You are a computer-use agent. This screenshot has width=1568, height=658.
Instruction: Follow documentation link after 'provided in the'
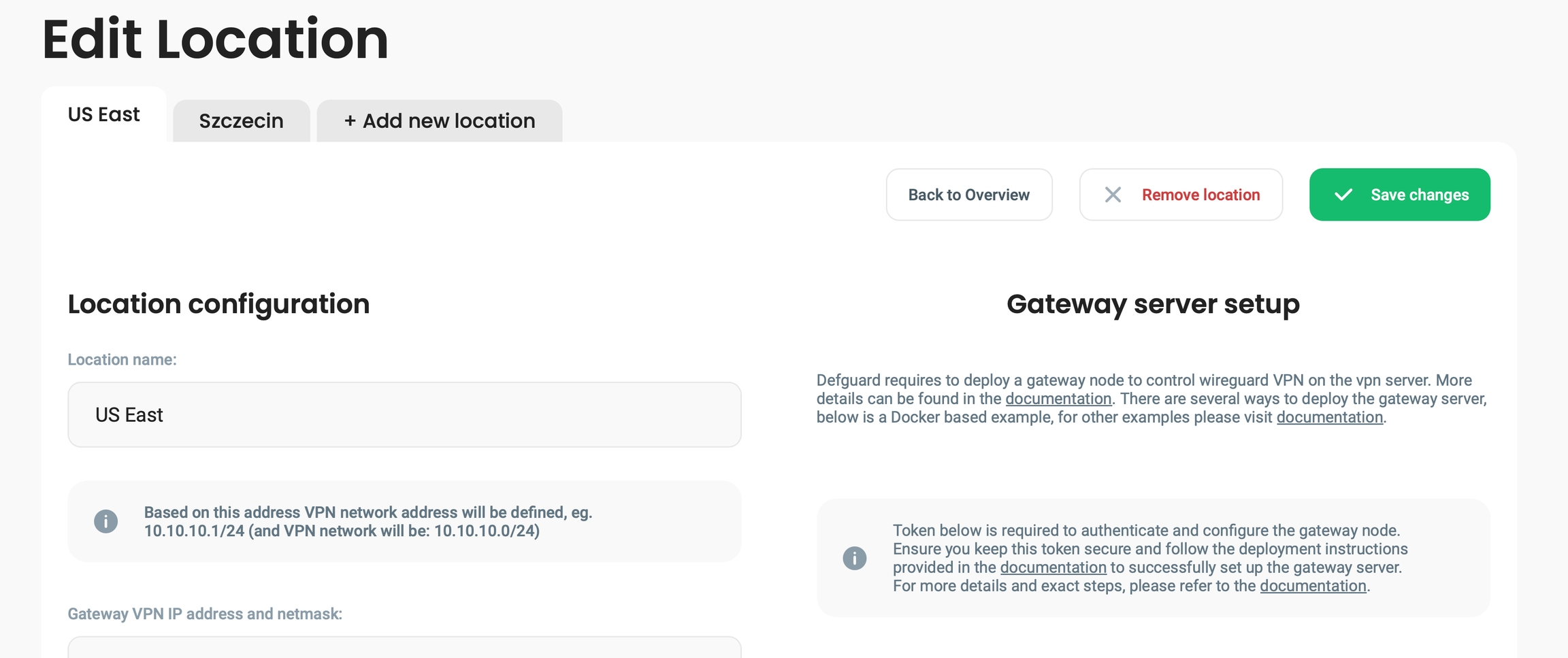tap(1053, 567)
